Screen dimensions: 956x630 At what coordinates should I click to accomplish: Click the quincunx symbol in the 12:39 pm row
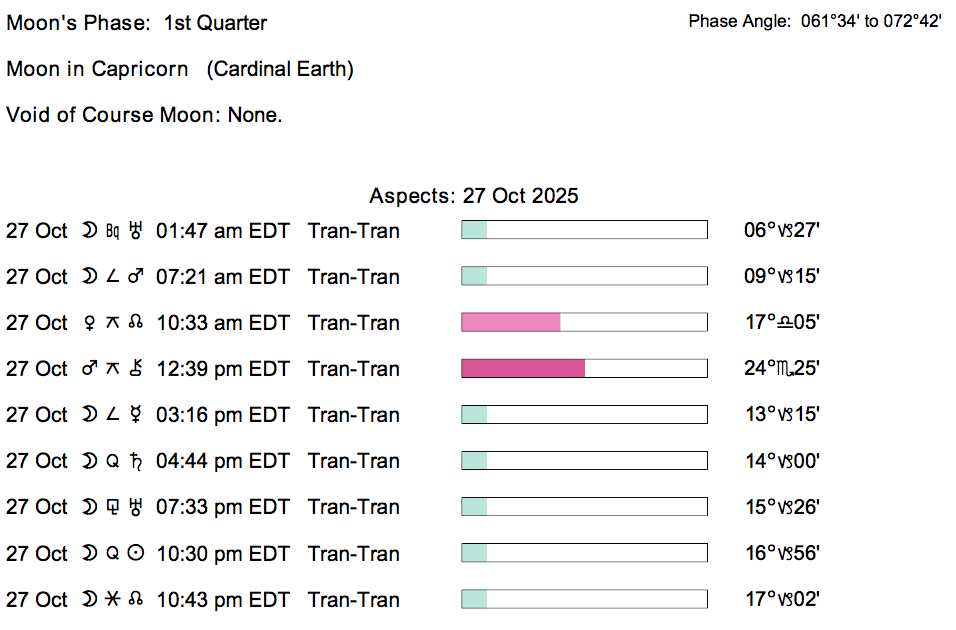[x=112, y=369]
